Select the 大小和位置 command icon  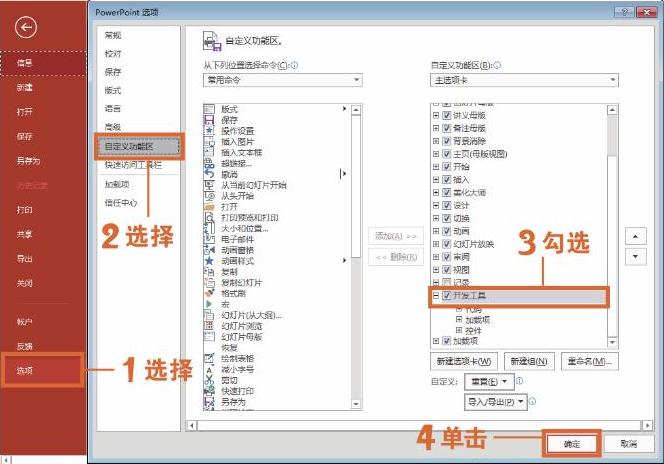(209, 228)
